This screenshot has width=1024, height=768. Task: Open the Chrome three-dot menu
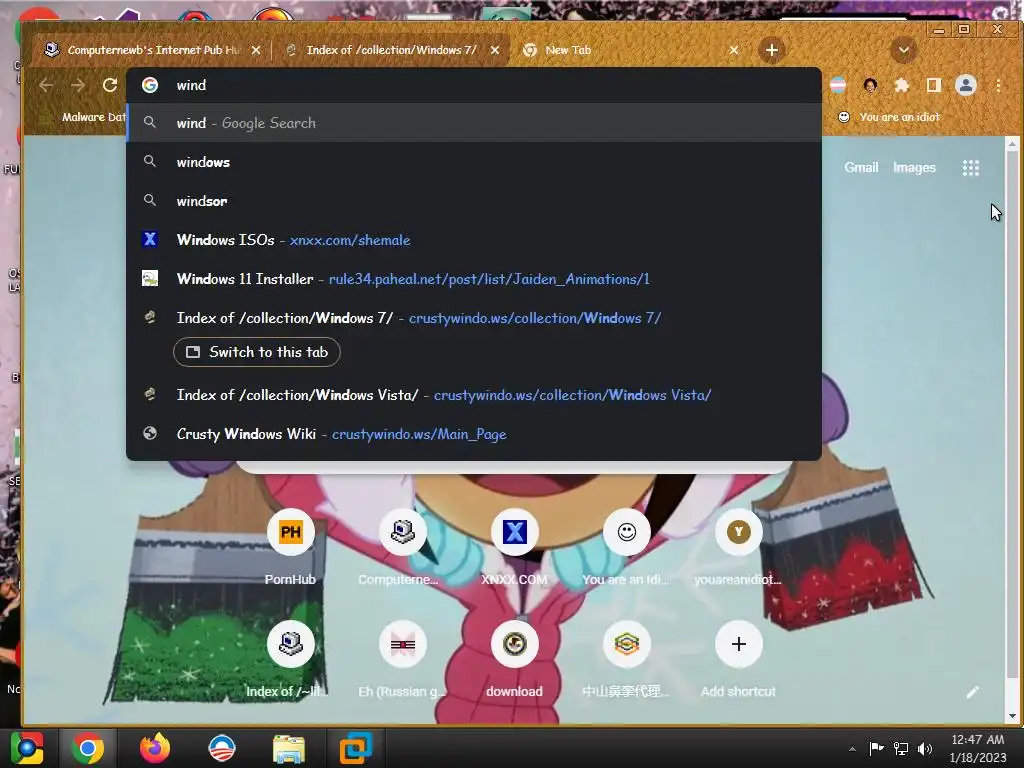(x=998, y=85)
